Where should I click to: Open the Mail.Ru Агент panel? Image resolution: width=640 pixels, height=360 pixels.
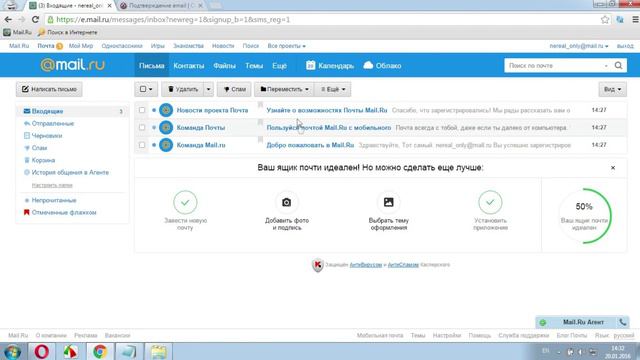tap(582, 322)
